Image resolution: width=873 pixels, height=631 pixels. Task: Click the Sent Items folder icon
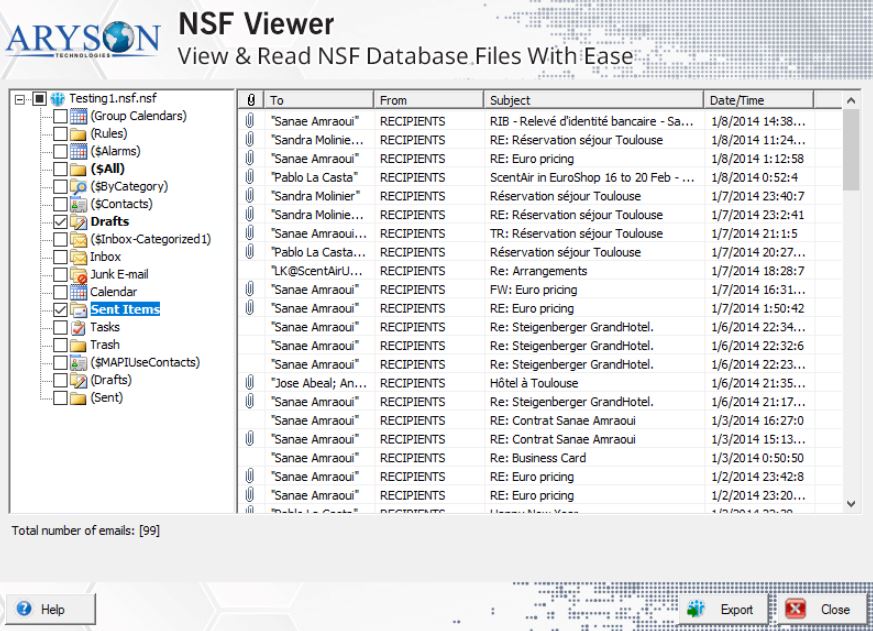79,310
